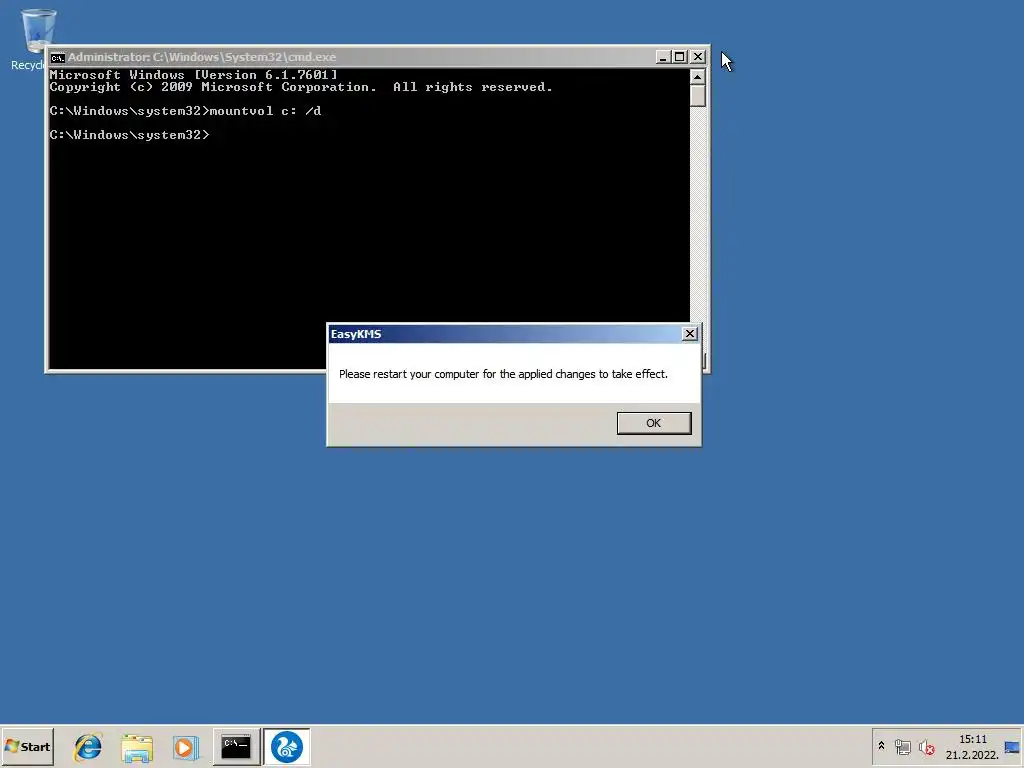
Task: Switch to the cmd.exe taskbar button
Action: point(236,746)
